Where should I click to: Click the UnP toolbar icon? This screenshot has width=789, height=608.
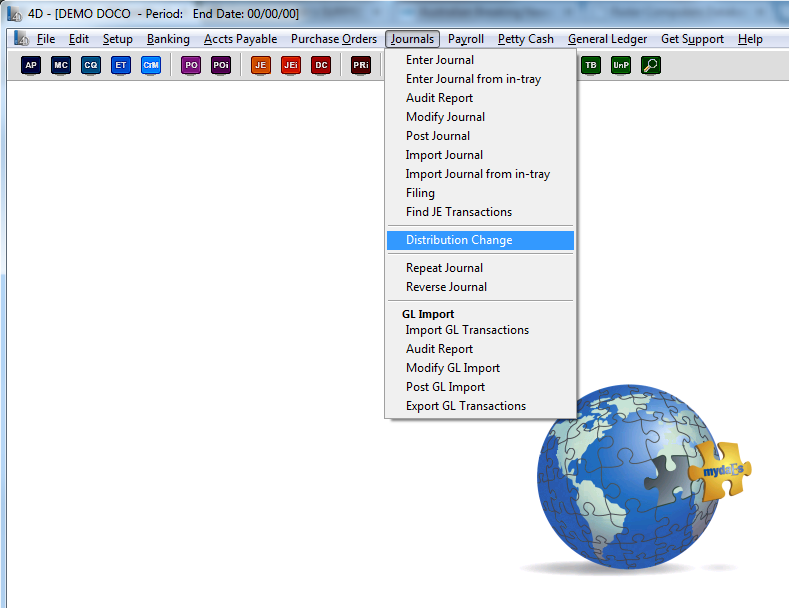pos(621,65)
